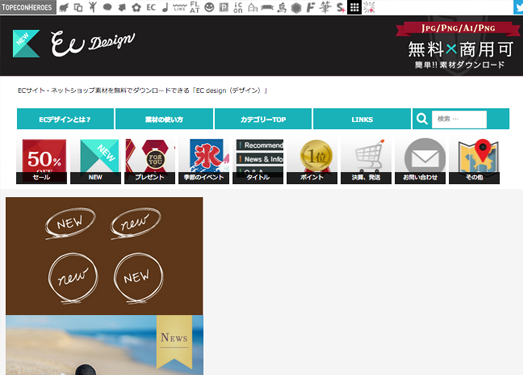This screenshot has height=375, width=523.
Task: Open the music note icon site
Action: (x=165, y=7)
